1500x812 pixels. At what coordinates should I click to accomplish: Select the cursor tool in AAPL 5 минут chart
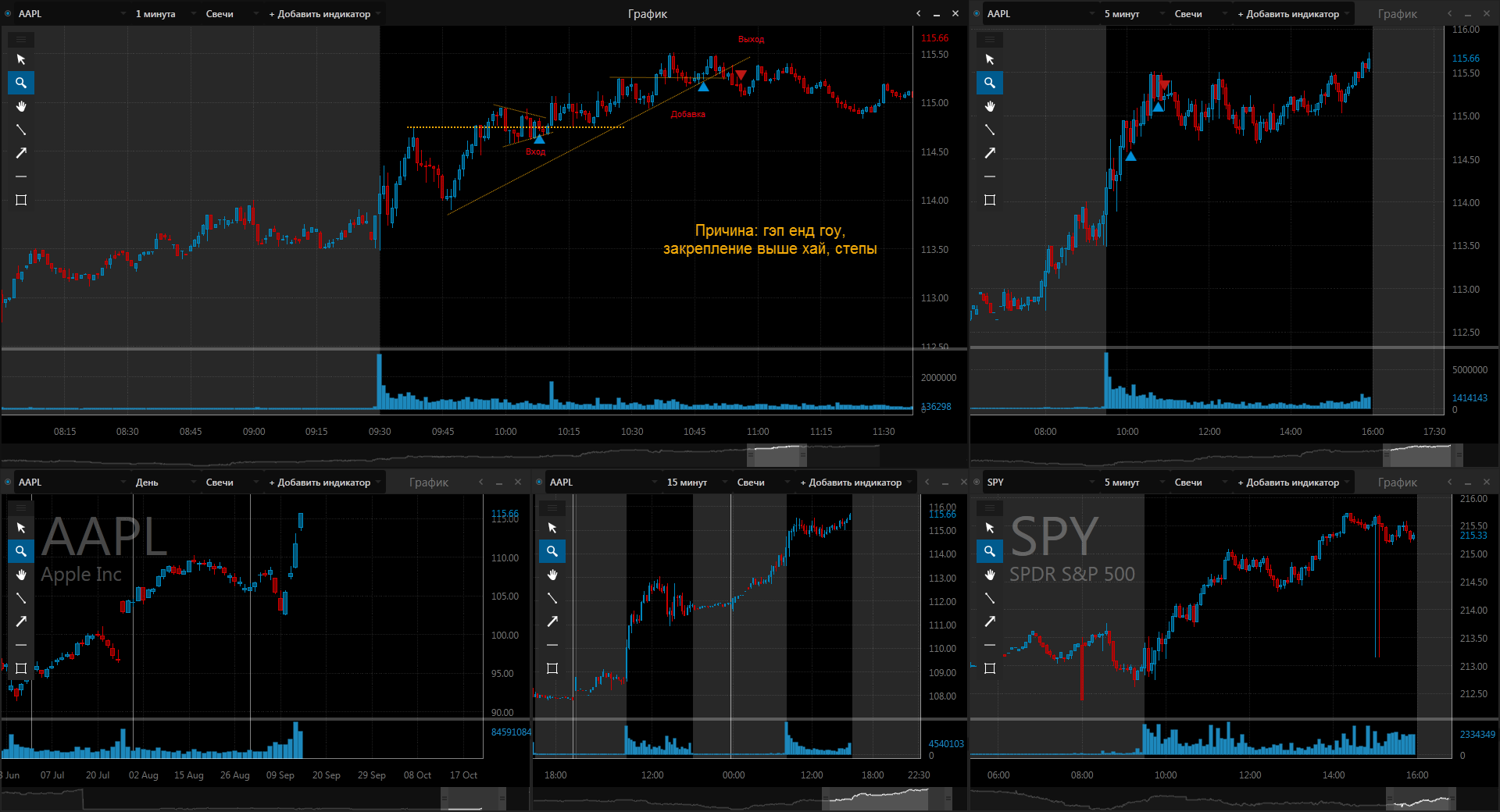point(990,59)
